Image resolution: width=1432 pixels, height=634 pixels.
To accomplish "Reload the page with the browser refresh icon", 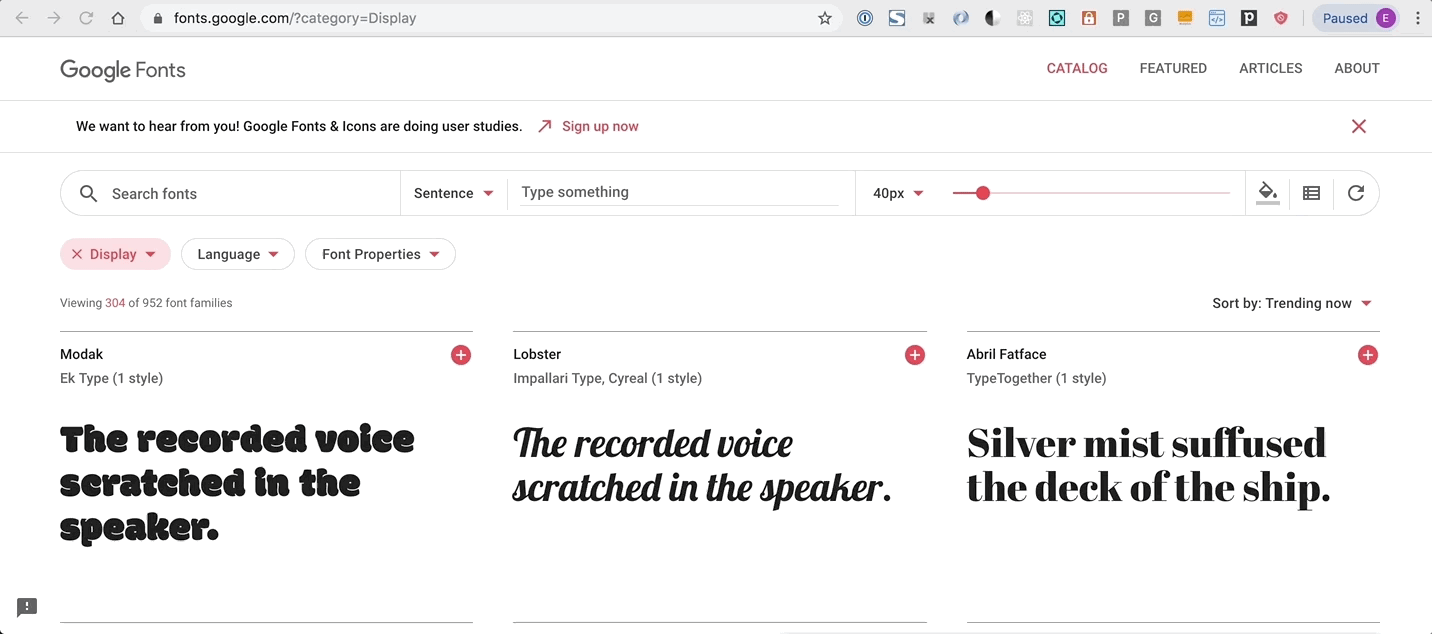I will 86,18.
